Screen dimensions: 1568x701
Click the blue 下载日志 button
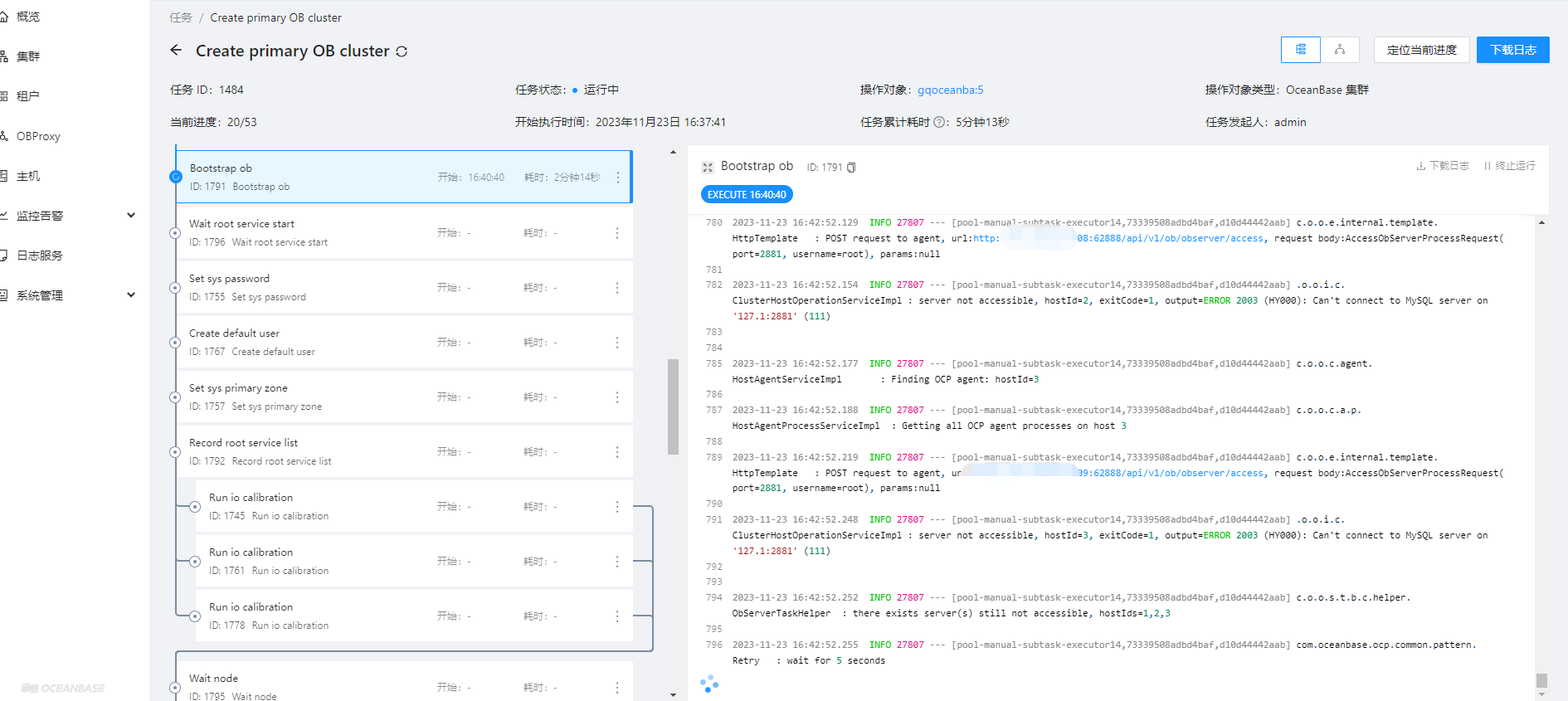click(1513, 50)
